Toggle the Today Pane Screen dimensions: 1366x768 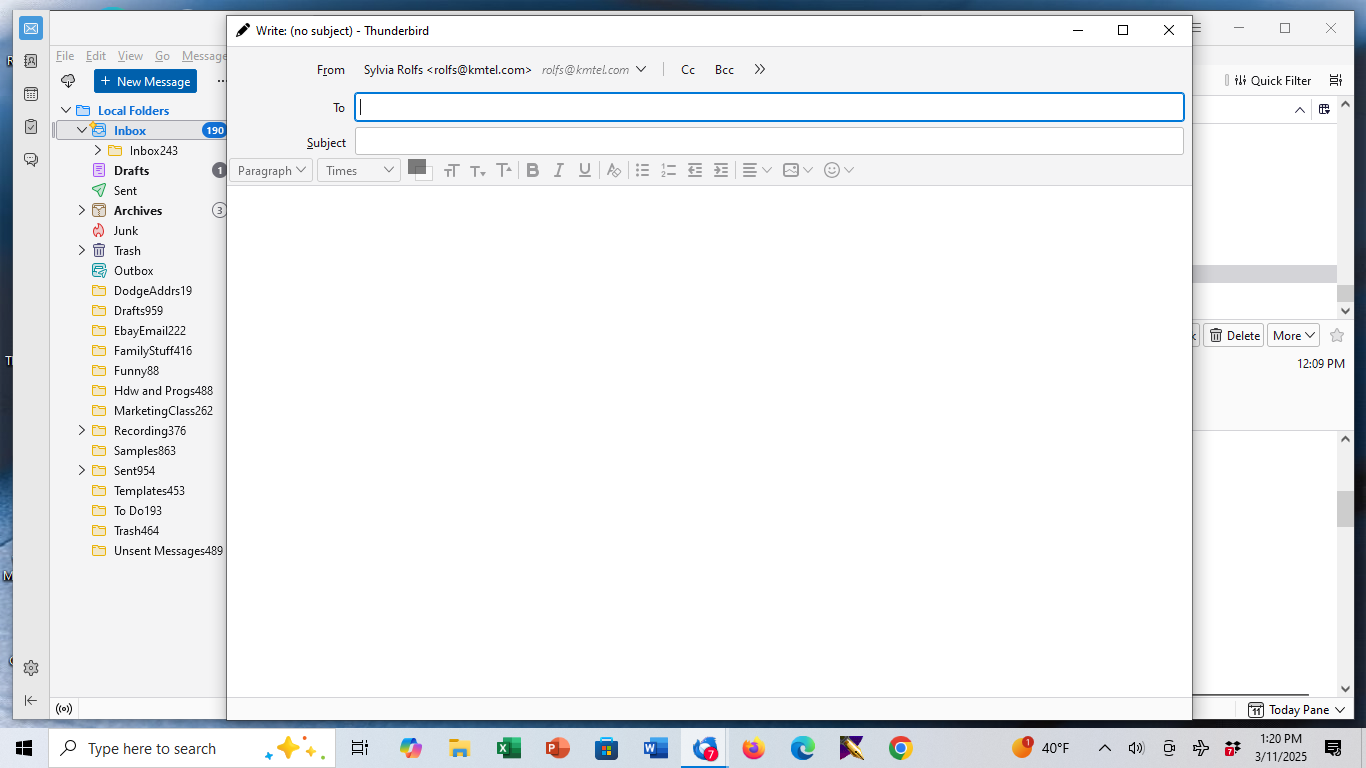pos(1297,710)
